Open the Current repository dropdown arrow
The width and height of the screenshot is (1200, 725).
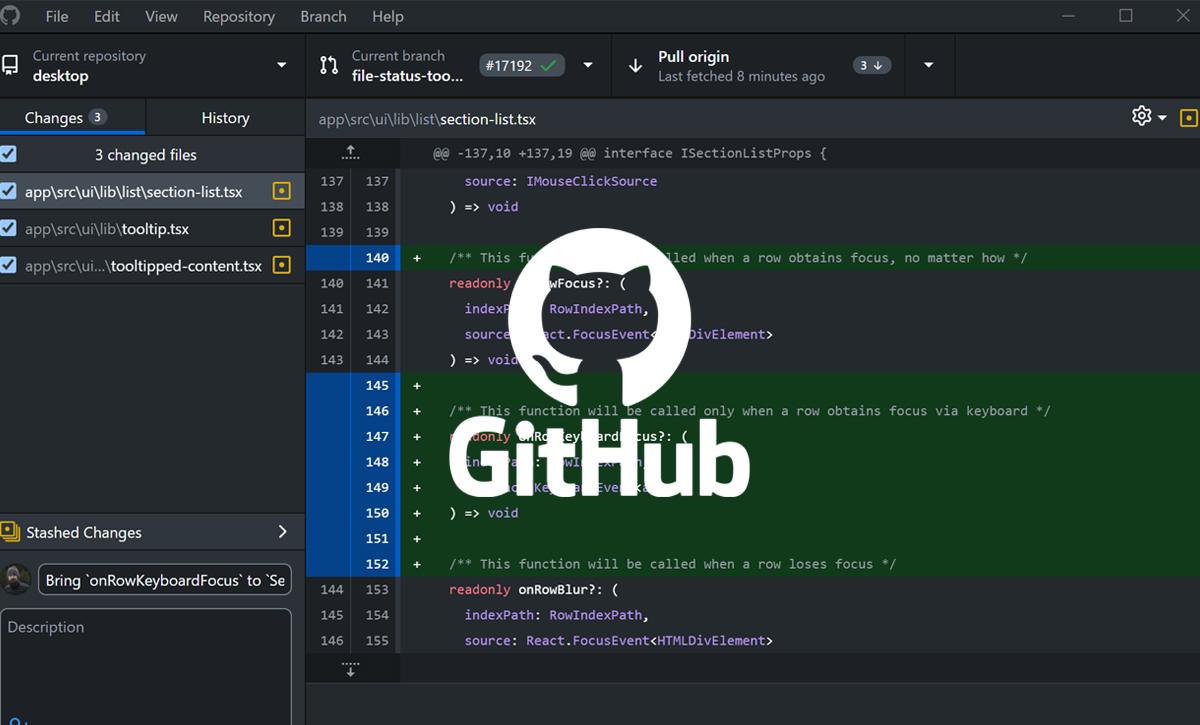tap(282, 66)
